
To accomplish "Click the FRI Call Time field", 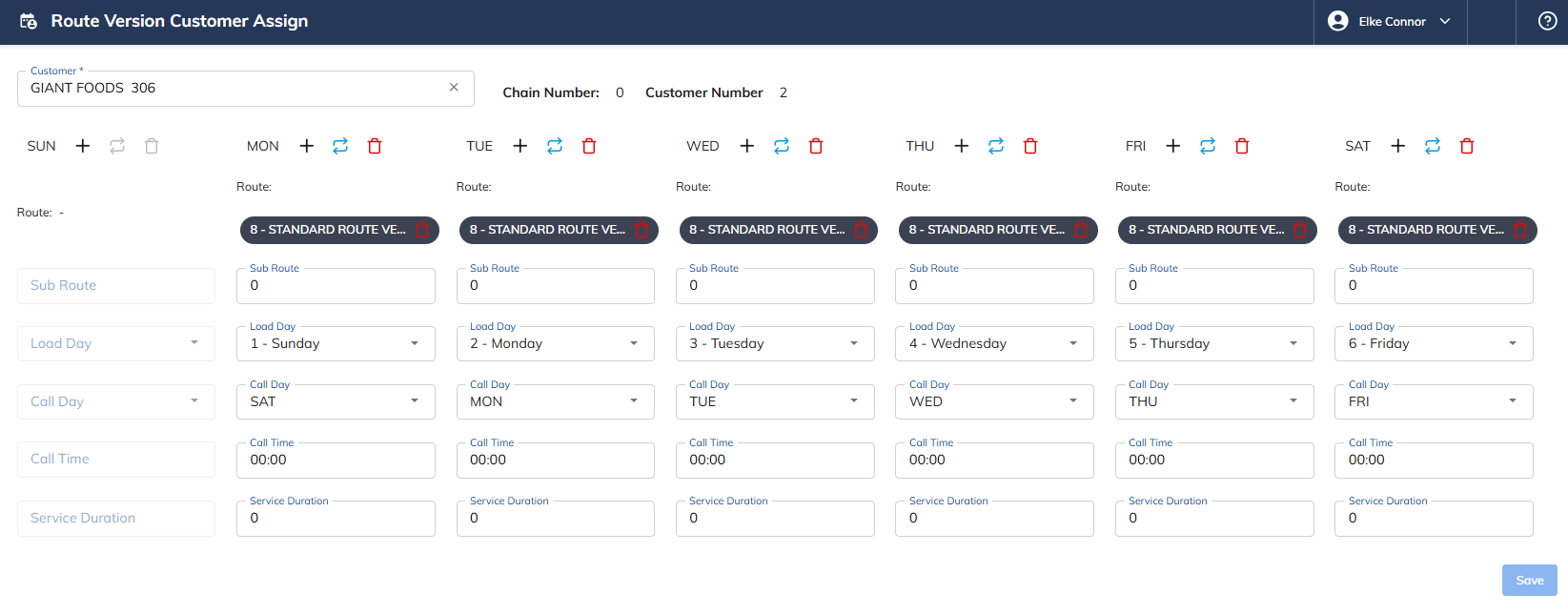I will coord(1214,460).
